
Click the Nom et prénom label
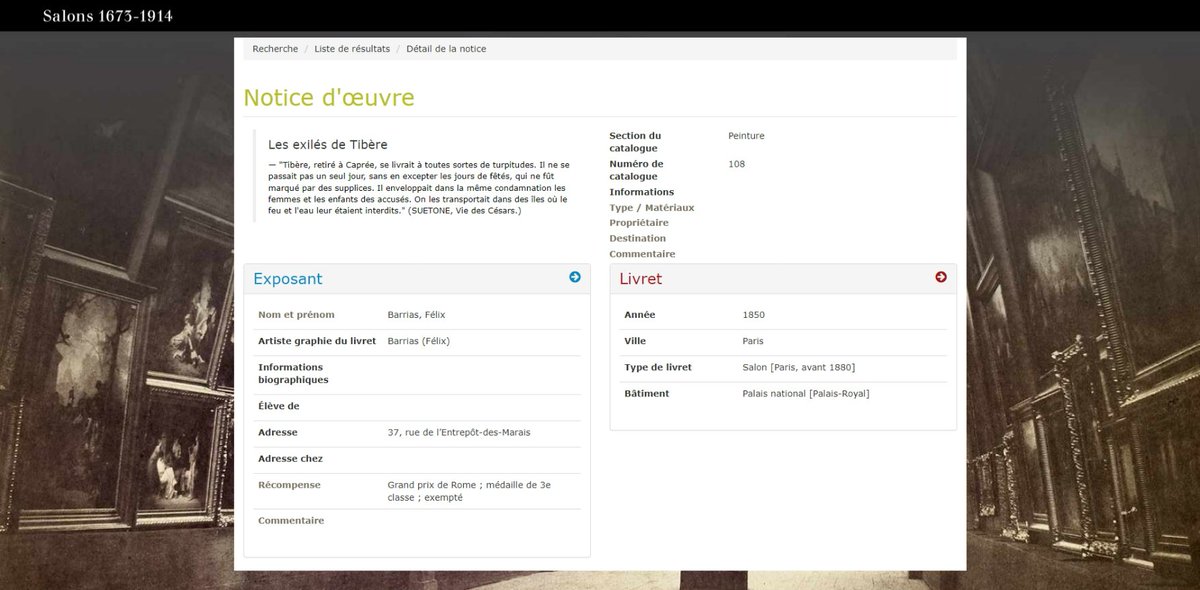[296, 315]
